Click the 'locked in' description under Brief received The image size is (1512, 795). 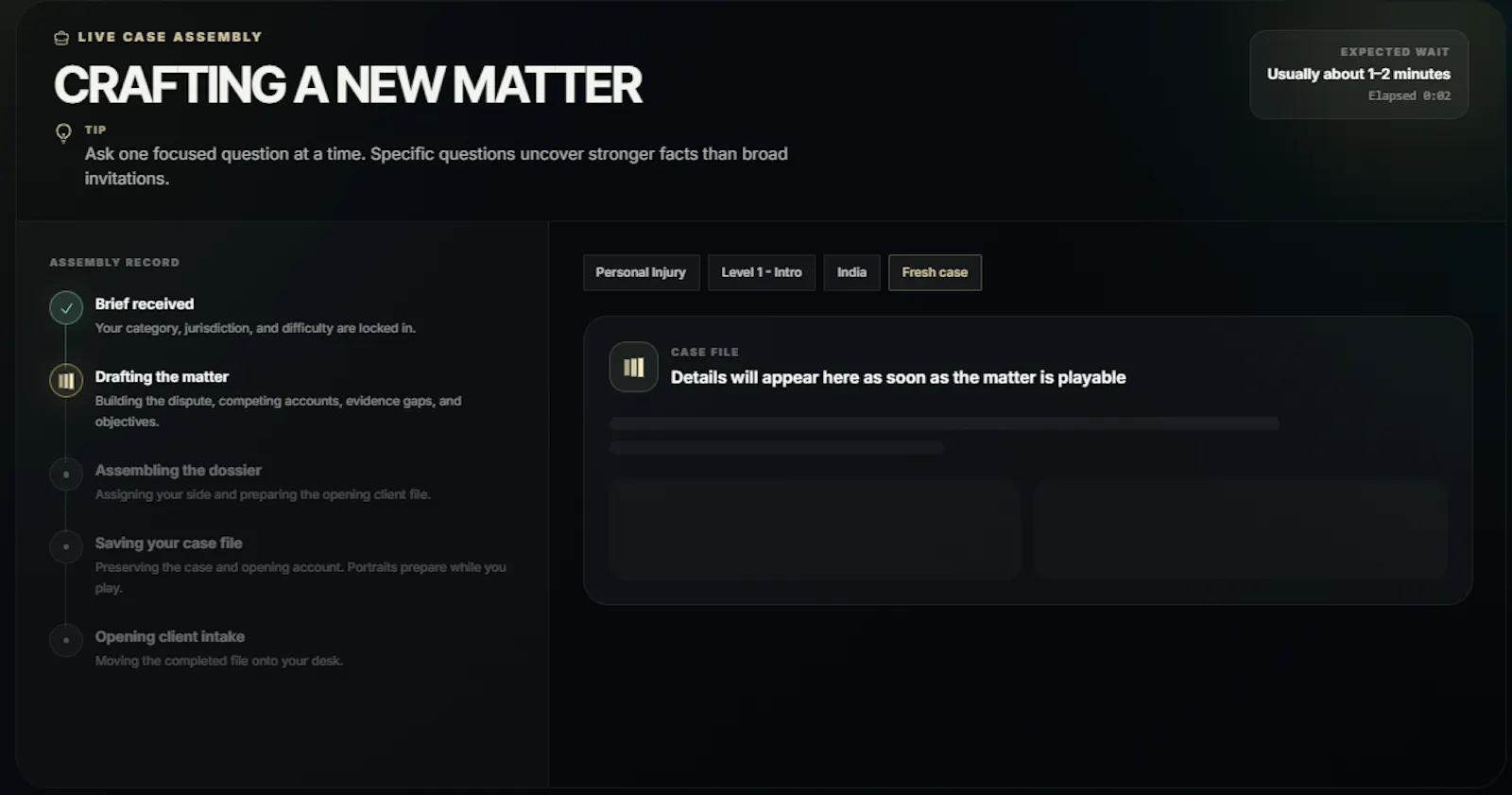[x=255, y=328]
